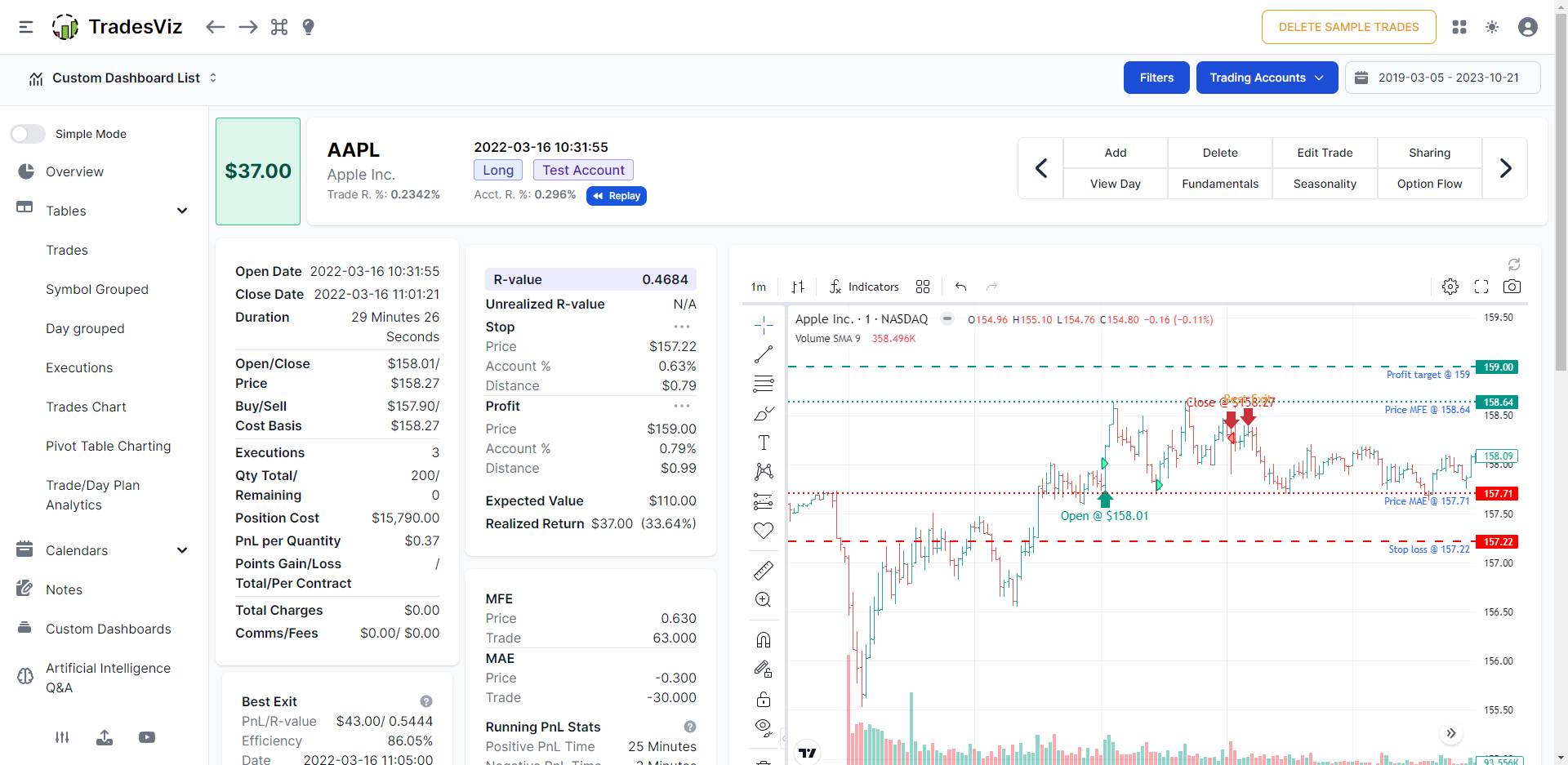Open the bar style selector
Viewport: 1568px width, 765px height.
[x=798, y=287]
